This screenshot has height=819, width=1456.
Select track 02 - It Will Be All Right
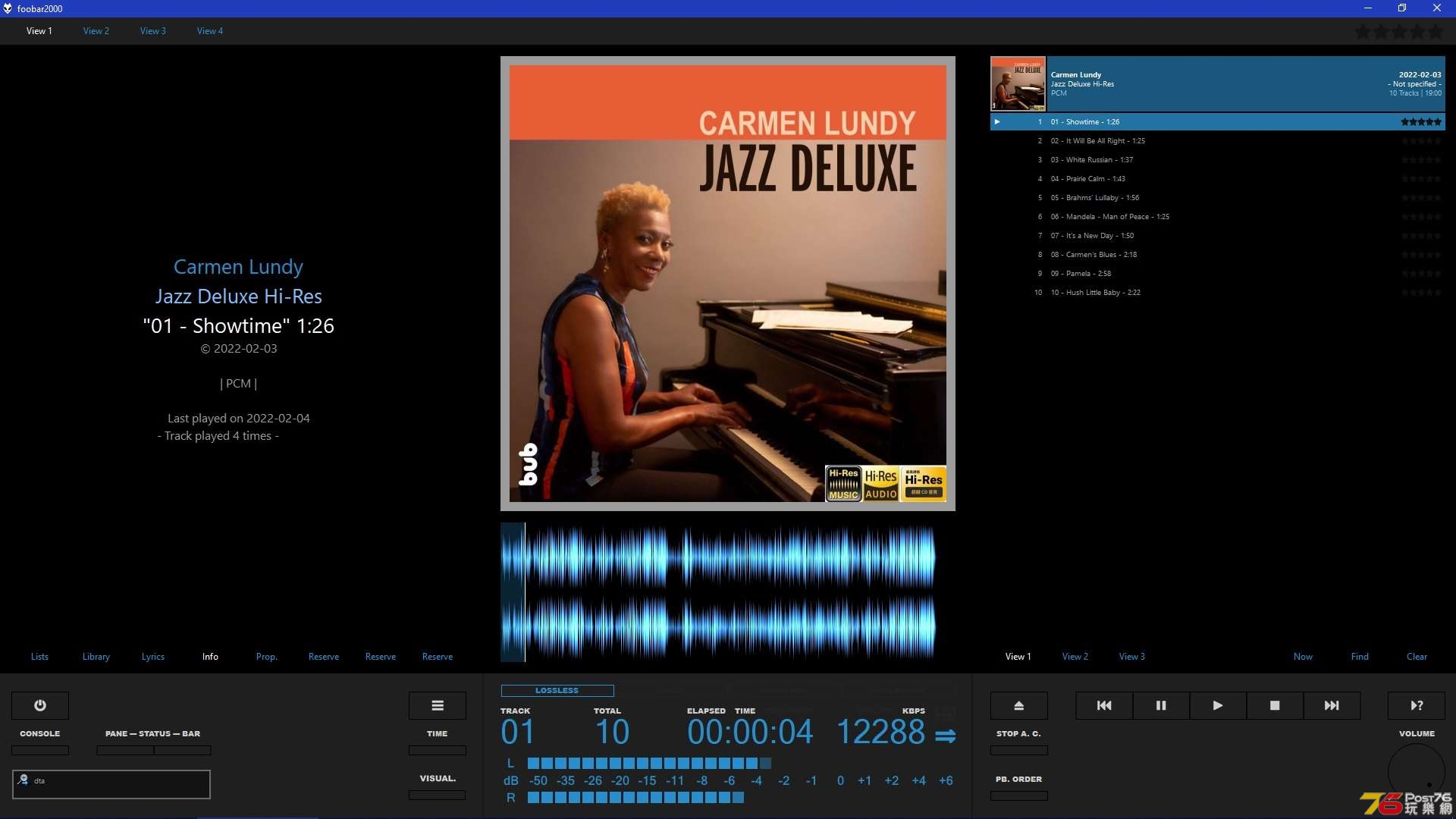click(x=1218, y=141)
